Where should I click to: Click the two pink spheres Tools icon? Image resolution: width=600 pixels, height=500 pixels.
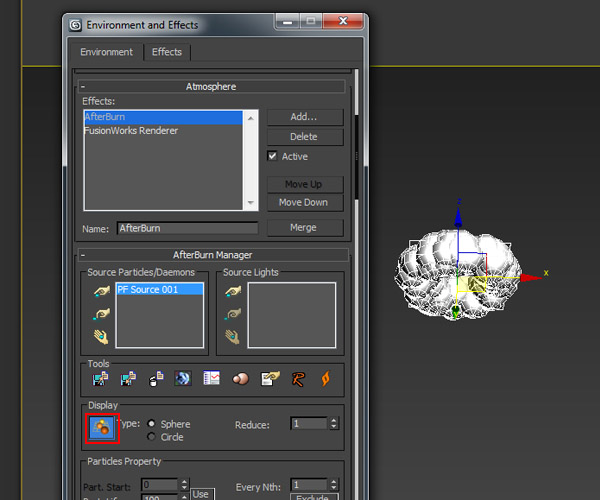coord(240,379)
